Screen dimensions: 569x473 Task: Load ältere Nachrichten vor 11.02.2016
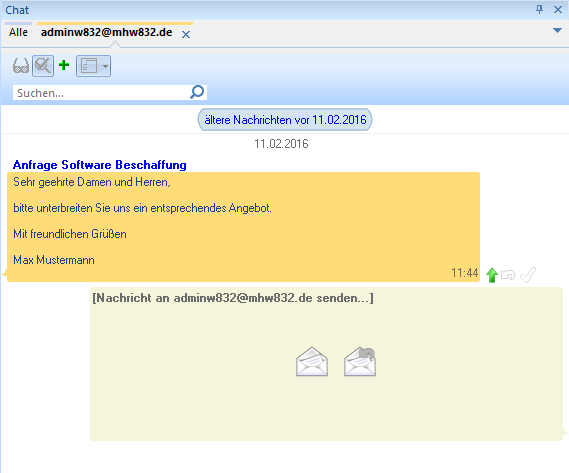pos(285,120)
